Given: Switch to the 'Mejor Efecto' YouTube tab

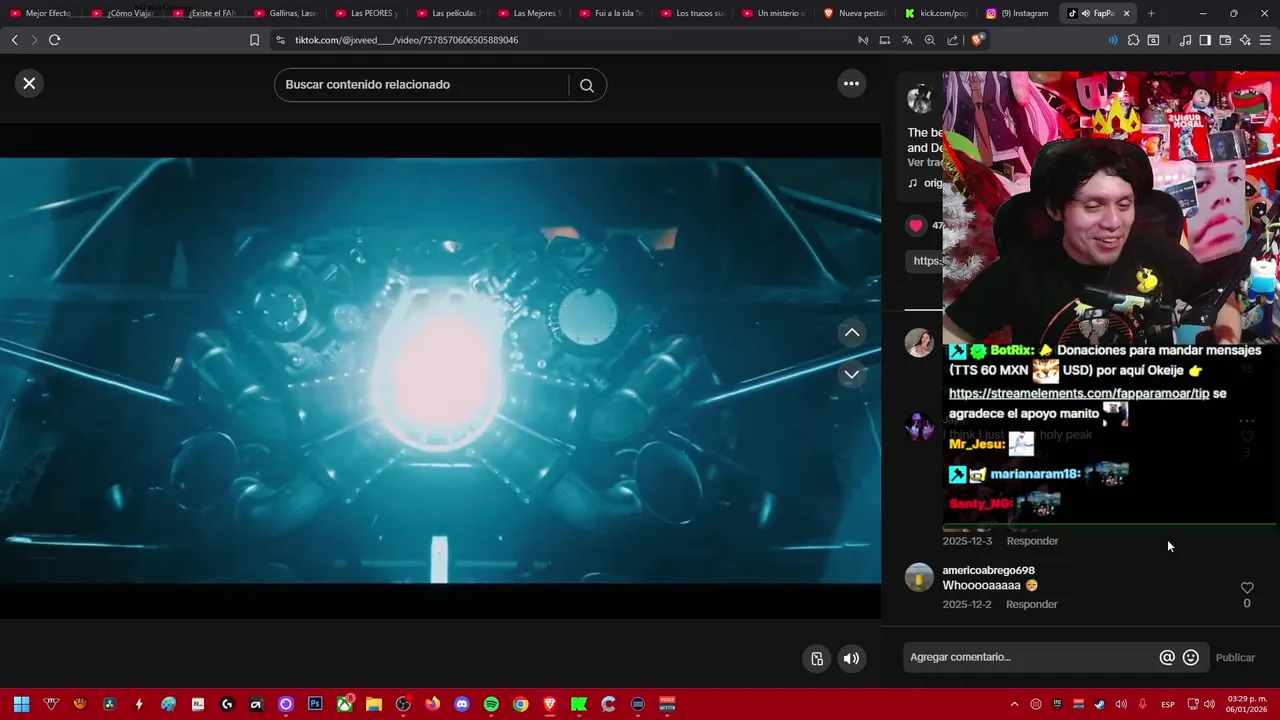Looking at the screenshot, I should (x=41, y=14).
